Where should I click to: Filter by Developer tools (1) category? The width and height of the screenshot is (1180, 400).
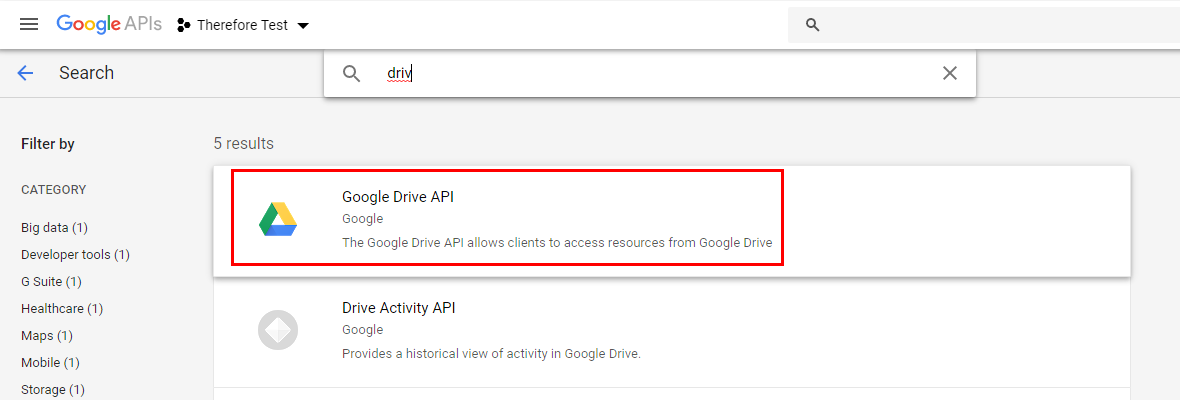pos(75,255)
